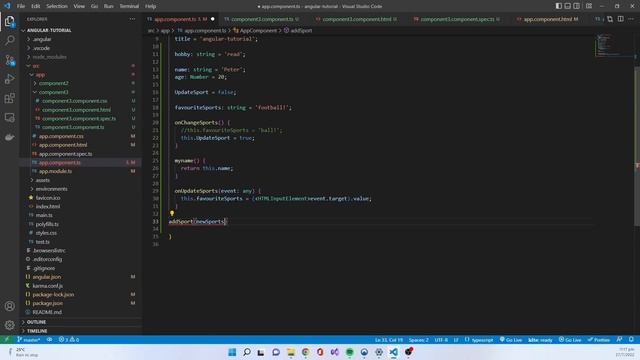640x360 pixels.
Task: Click the lightbulb quick-fix icon in editor
Action: click(172, 213)
